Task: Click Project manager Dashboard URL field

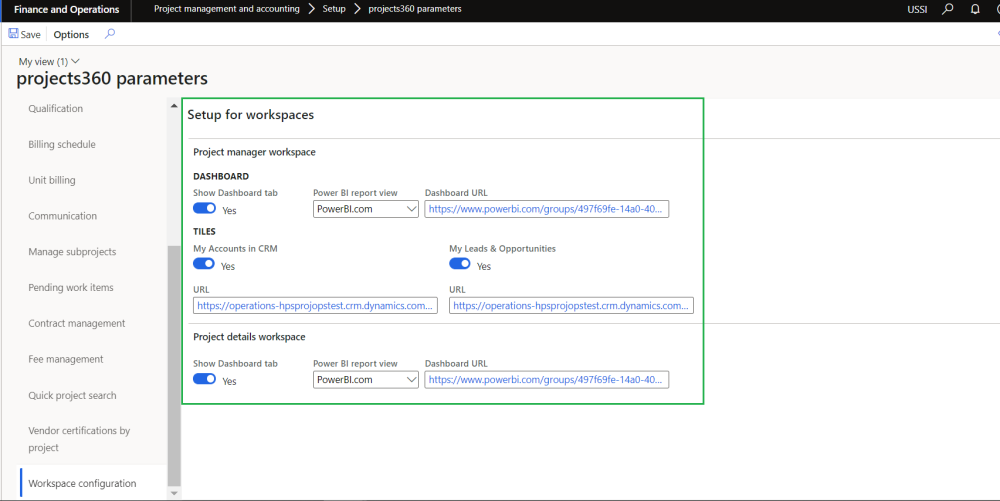Action: pyautogui.click(x=547, y=209)
